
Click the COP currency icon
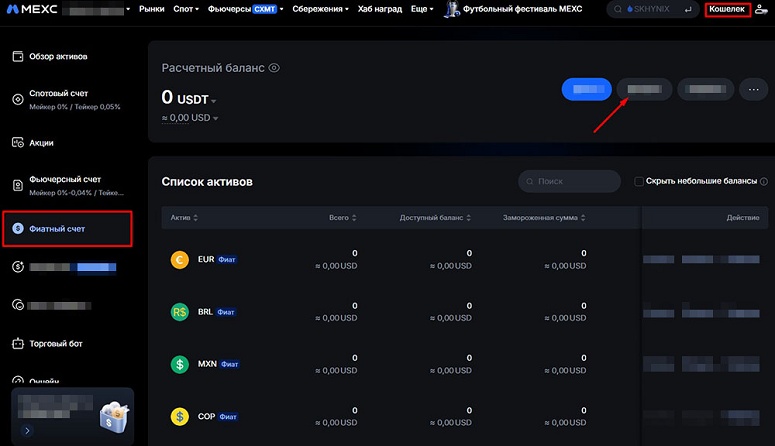click(x=180, y=417)
